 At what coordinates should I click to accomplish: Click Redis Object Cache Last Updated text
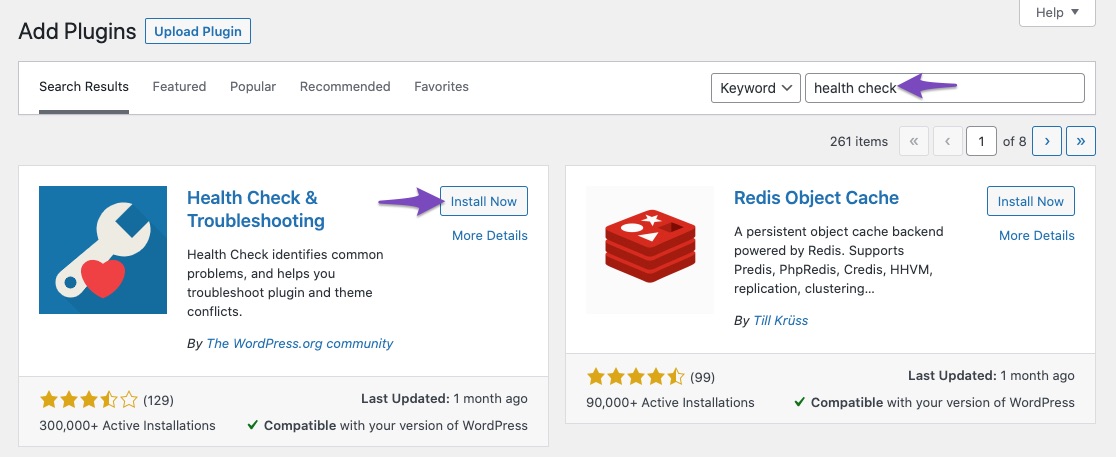[x=991, y=375]
